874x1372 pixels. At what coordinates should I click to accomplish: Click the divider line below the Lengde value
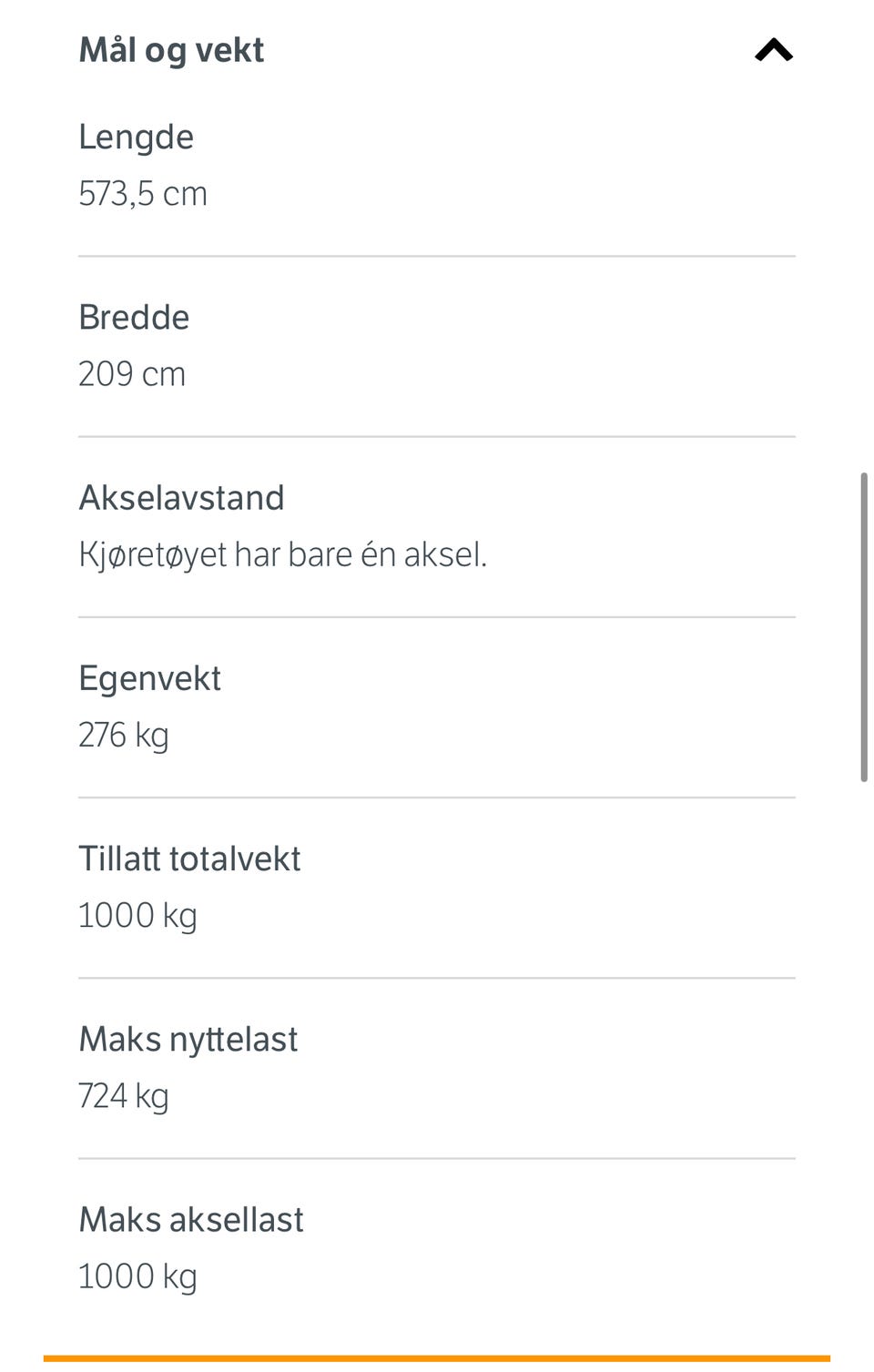(x=437, y=256)
